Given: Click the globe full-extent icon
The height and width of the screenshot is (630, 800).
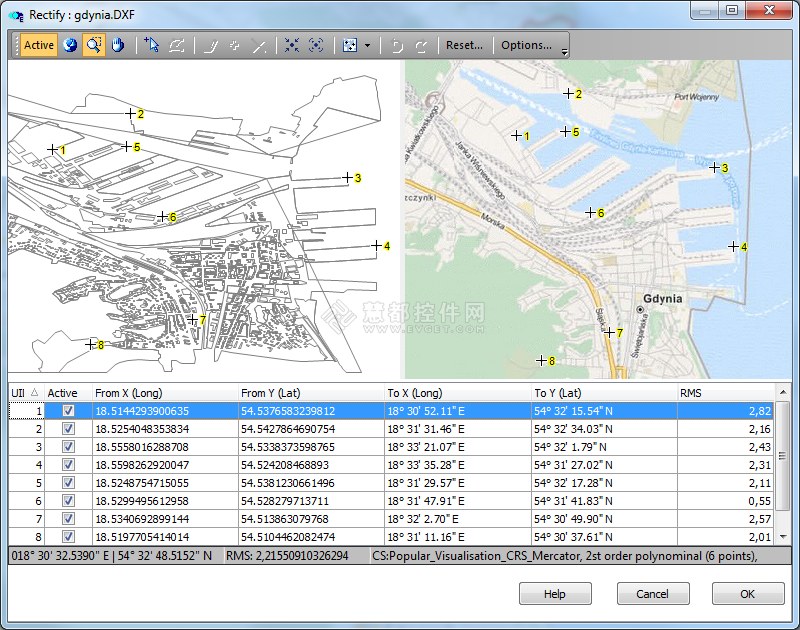Looking at the screenshot, I should point(70,45).
